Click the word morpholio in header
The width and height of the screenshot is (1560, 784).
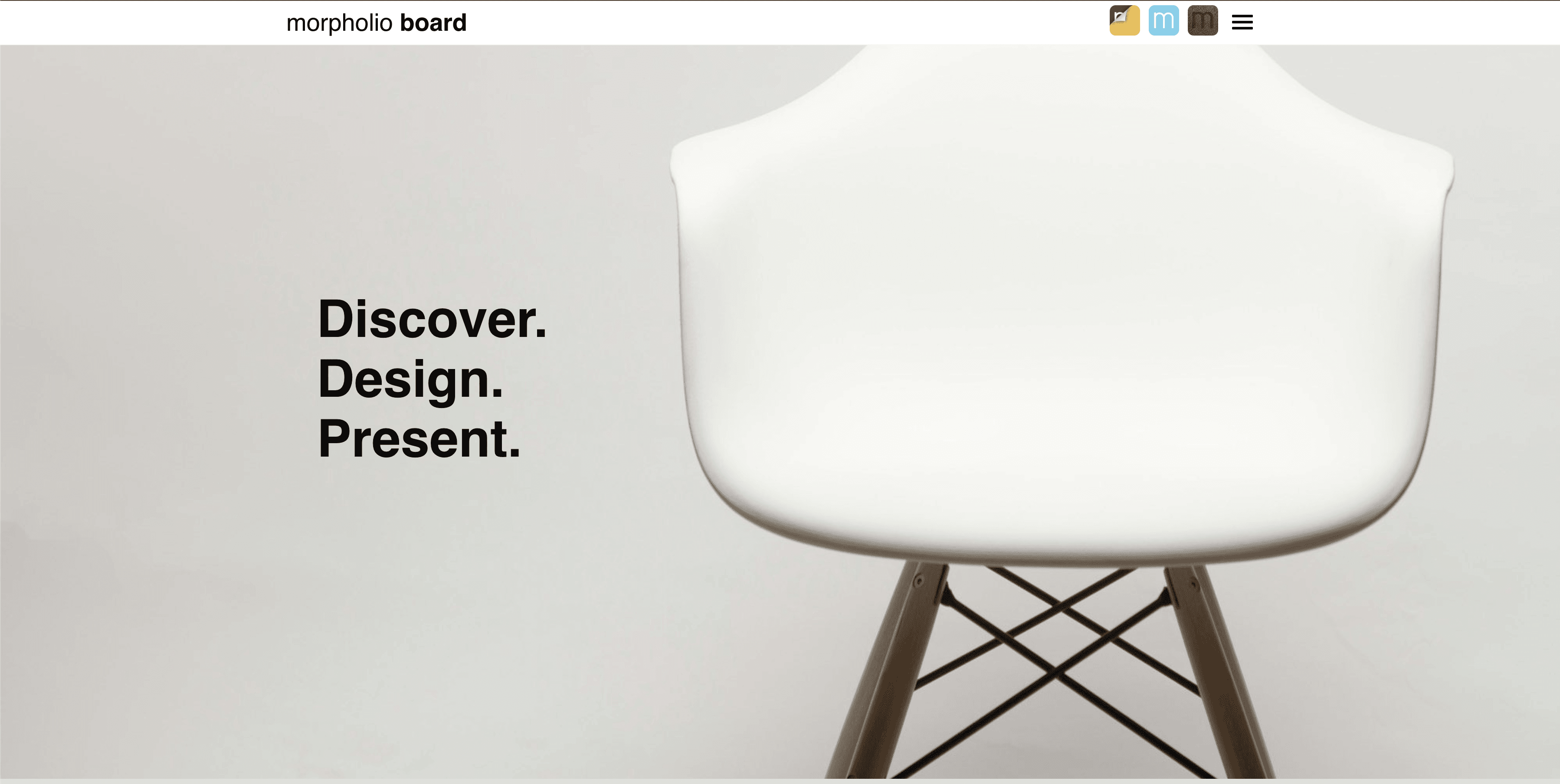click(340, 23)
